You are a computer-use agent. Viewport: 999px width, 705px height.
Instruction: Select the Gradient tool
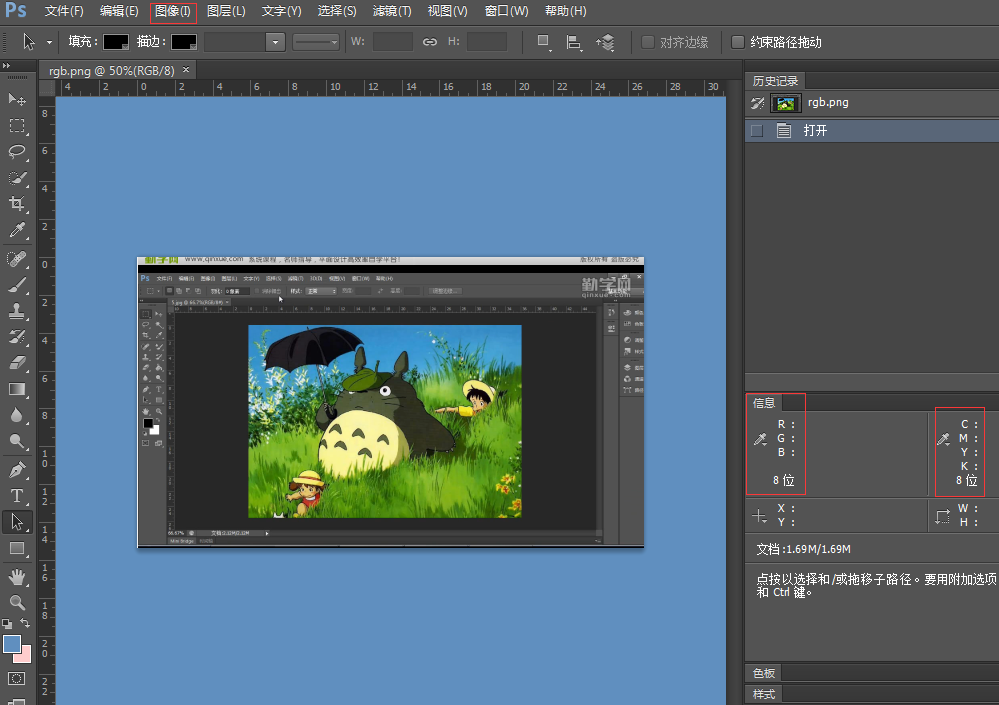(x=17, y=389)
